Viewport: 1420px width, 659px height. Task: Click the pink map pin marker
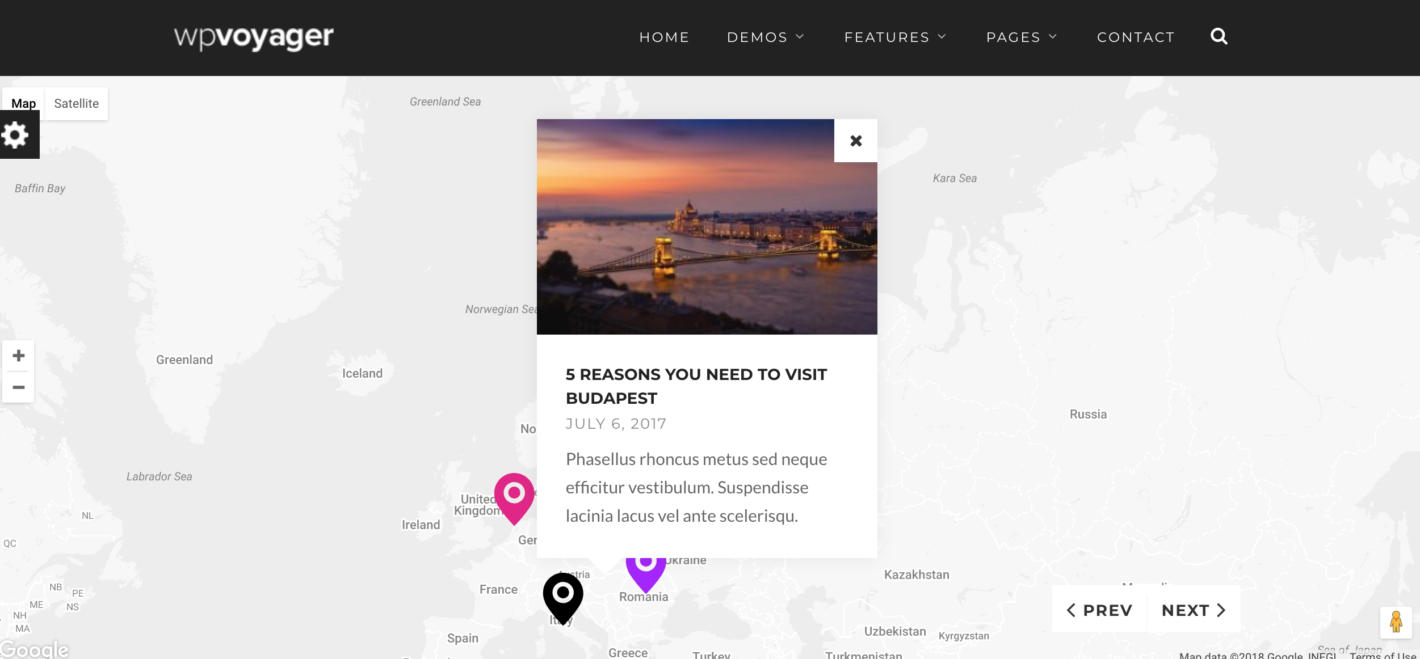pyautogui.click(x=514, y=498)
